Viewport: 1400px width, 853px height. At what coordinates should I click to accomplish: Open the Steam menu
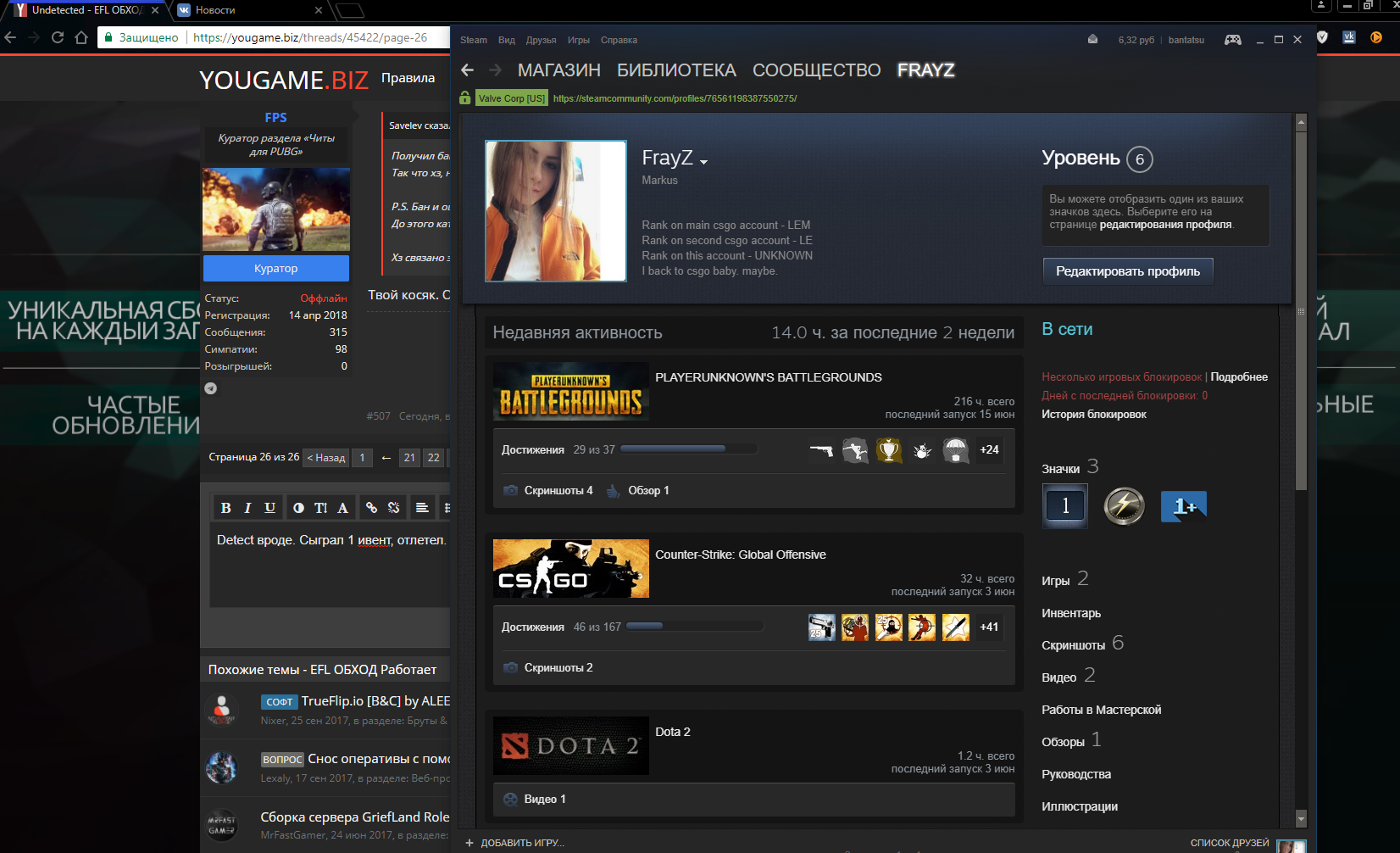(474, 40)
